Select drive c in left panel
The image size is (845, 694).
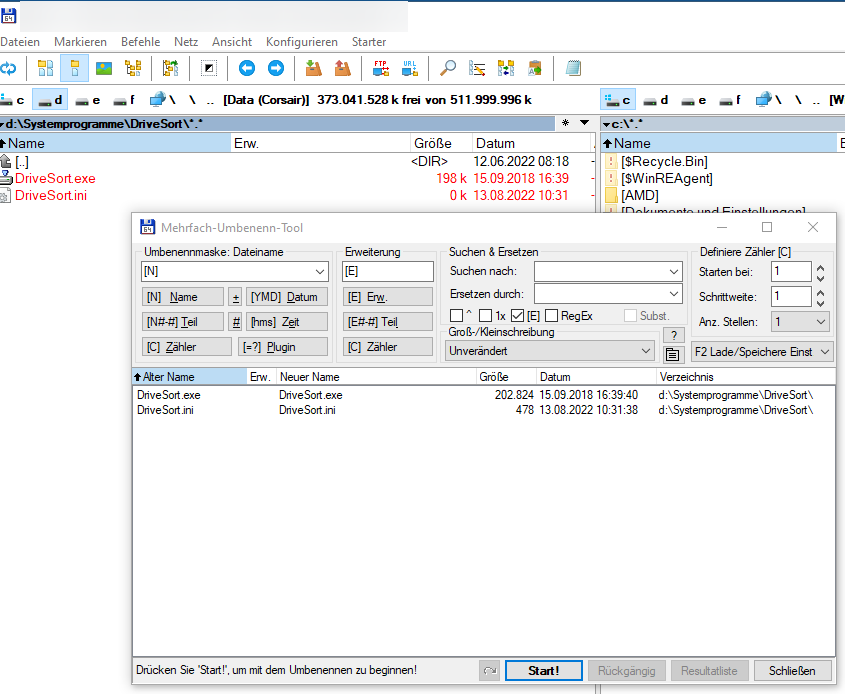coord(13,100)
